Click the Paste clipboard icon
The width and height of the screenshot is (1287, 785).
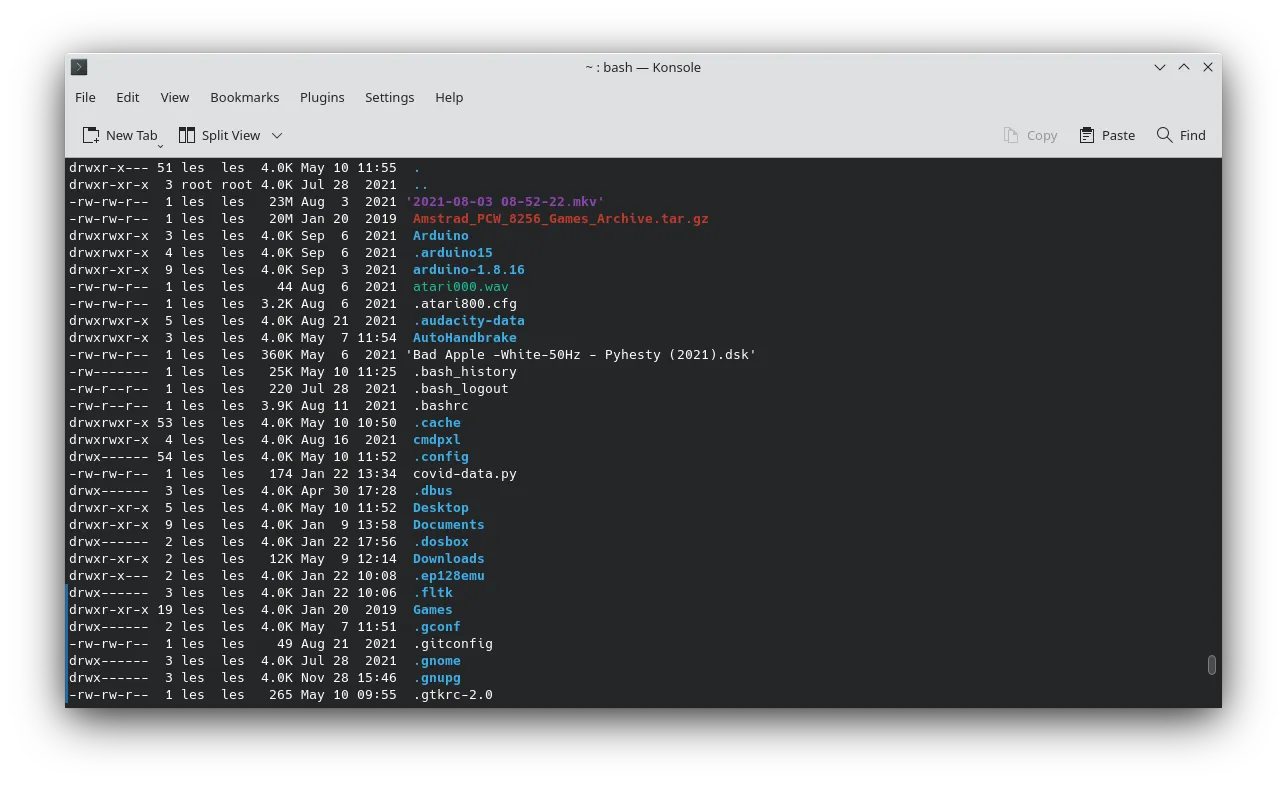click(x=1087, y=135)
